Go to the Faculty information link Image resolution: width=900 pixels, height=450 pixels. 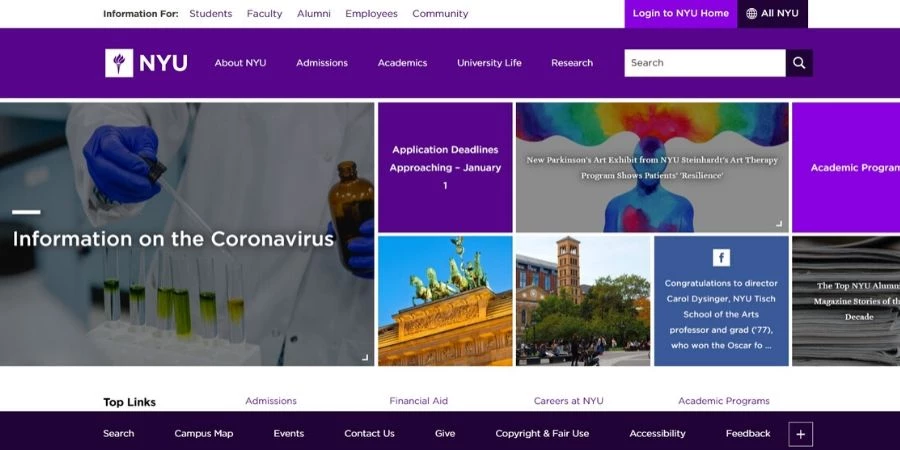265,14
